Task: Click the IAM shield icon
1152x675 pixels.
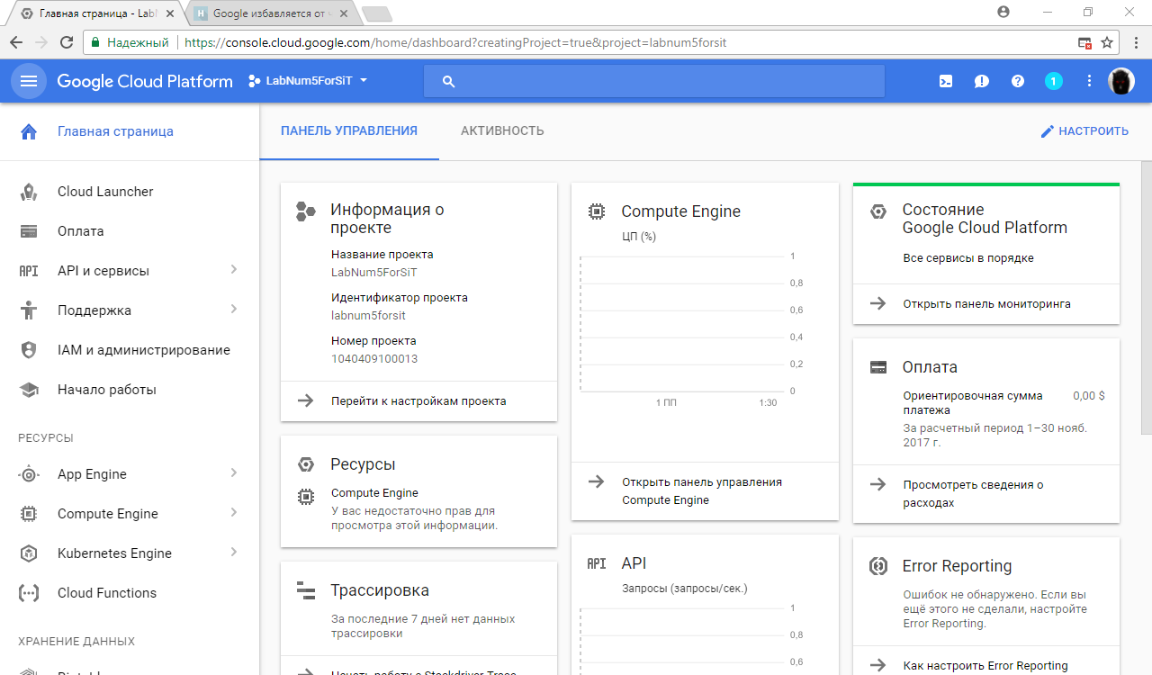Action: point(29,350)
